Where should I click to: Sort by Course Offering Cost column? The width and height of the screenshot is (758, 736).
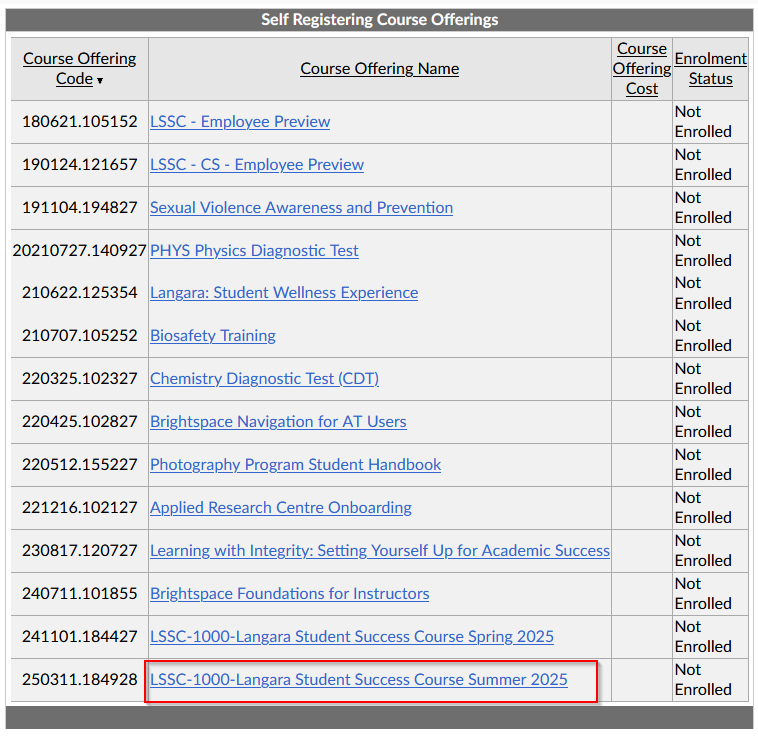point(642,69)
